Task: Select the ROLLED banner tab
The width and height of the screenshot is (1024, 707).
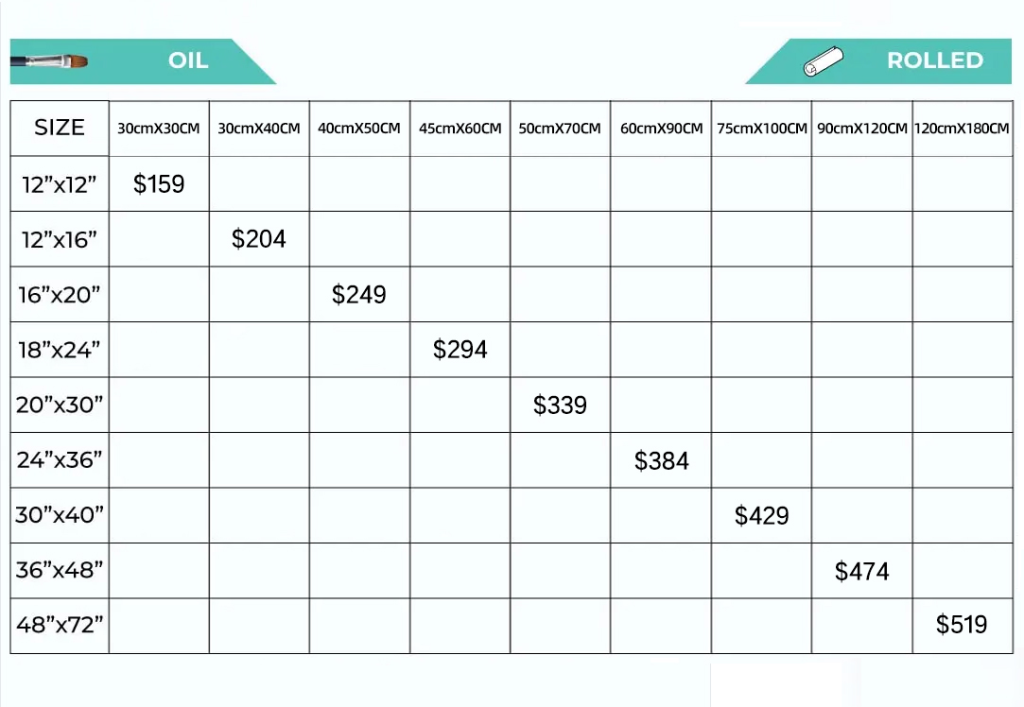Action: (x=934, y=61)
